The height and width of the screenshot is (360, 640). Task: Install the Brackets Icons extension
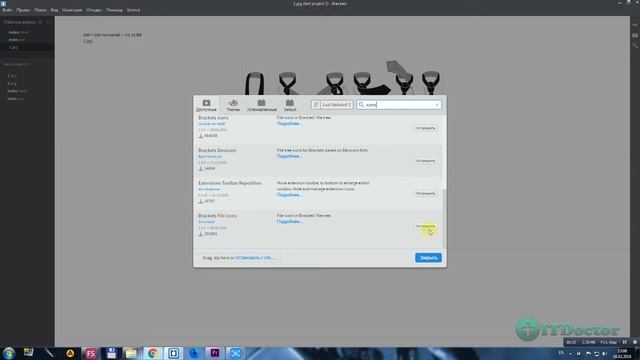pyautogui.click(x=425, y=128)
